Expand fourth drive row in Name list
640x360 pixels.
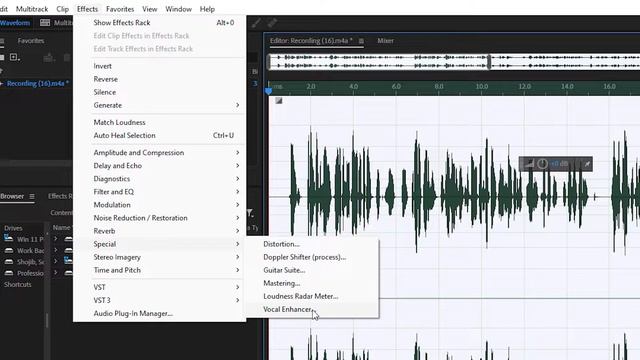56,272
